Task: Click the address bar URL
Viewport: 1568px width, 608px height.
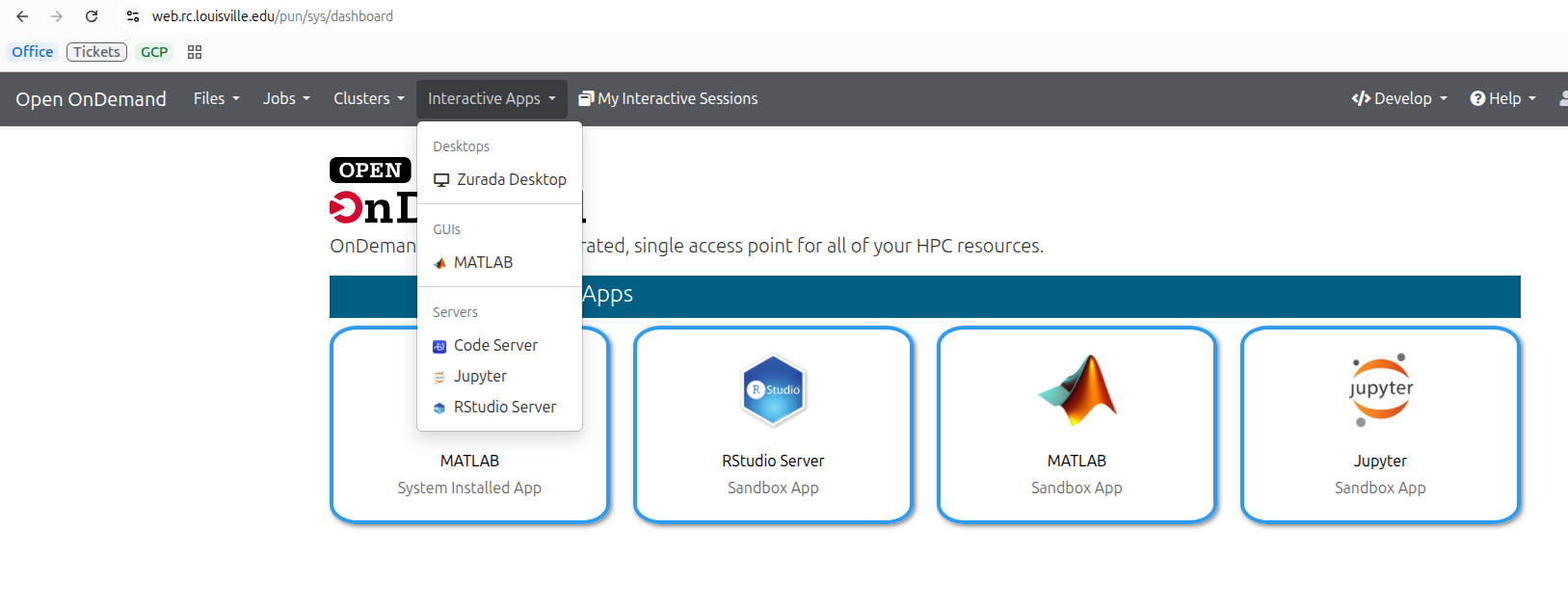Action: [273, 16]
